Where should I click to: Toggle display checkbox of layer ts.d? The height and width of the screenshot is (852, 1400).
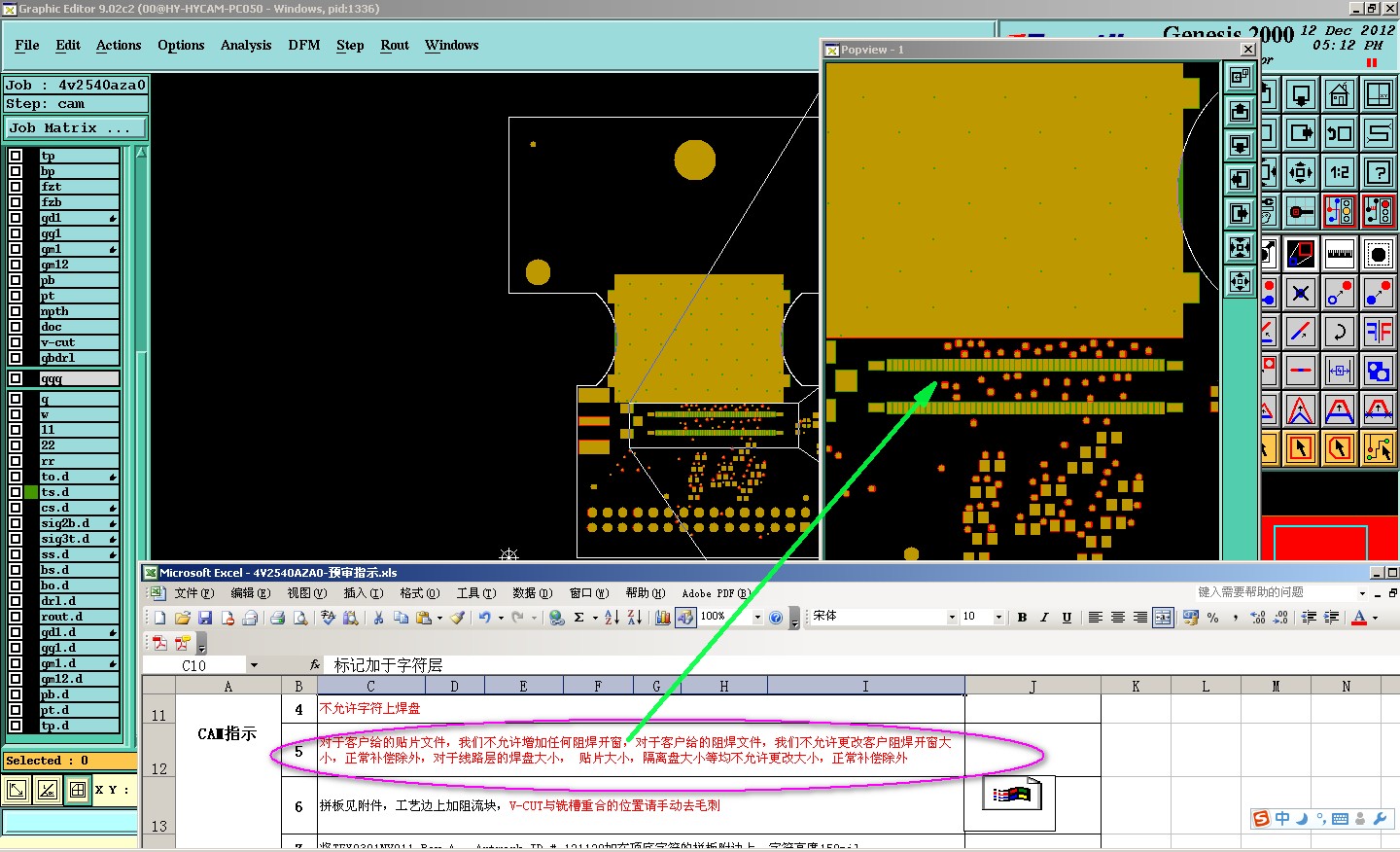(16, 492)
